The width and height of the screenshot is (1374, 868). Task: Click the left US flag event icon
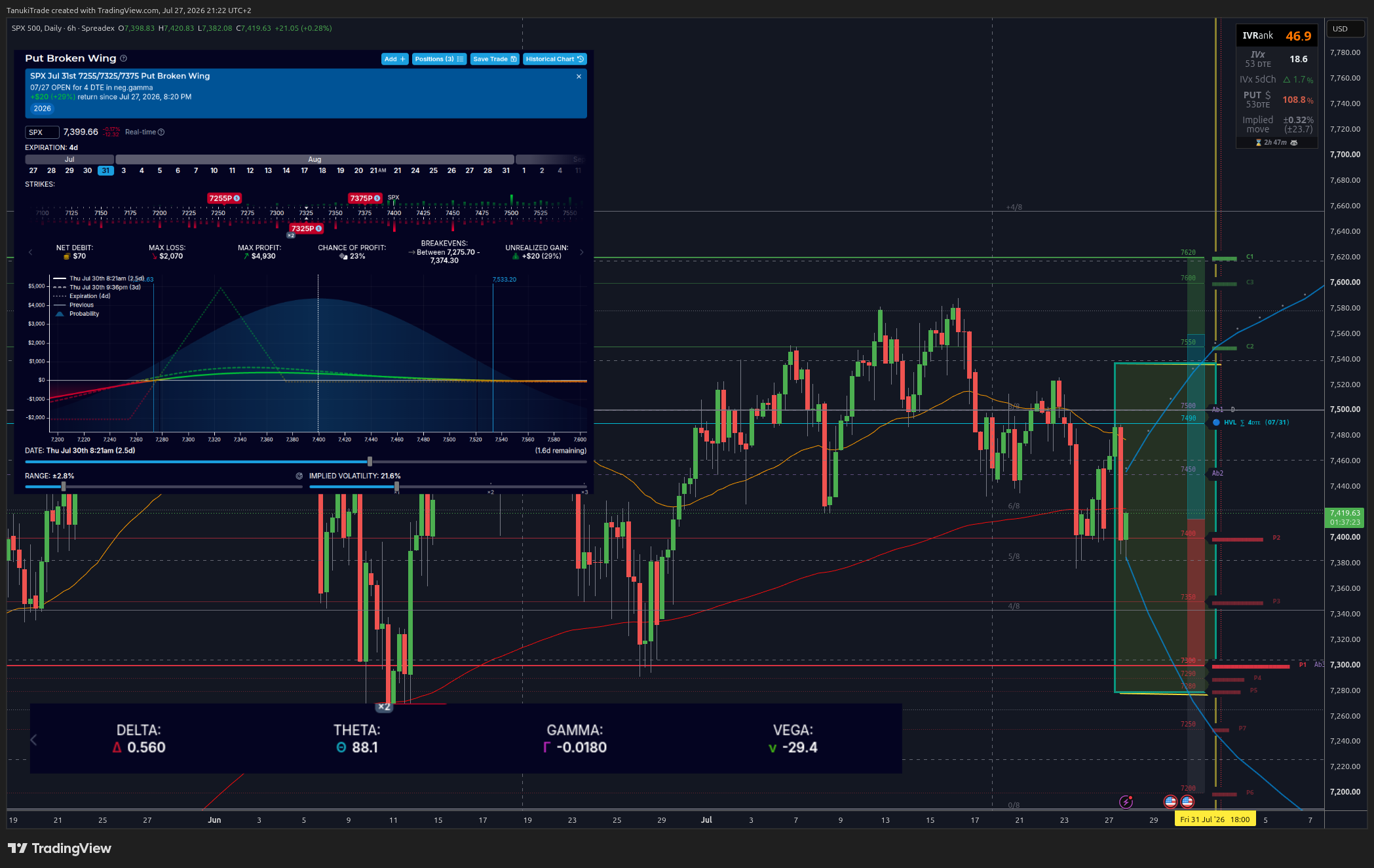(1170, 801)
